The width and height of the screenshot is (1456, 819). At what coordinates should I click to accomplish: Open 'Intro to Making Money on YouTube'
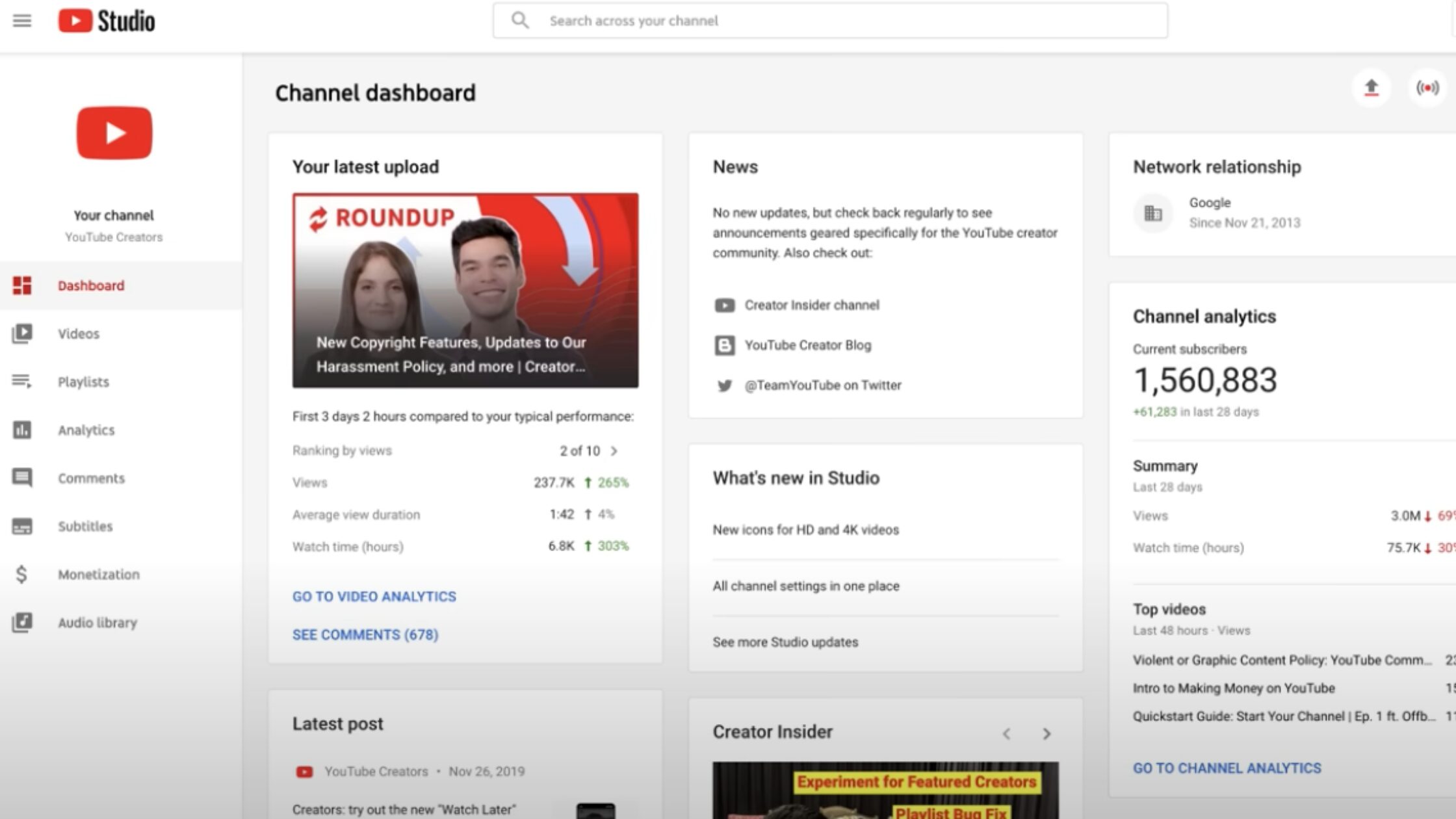(x=1234, y=688)
